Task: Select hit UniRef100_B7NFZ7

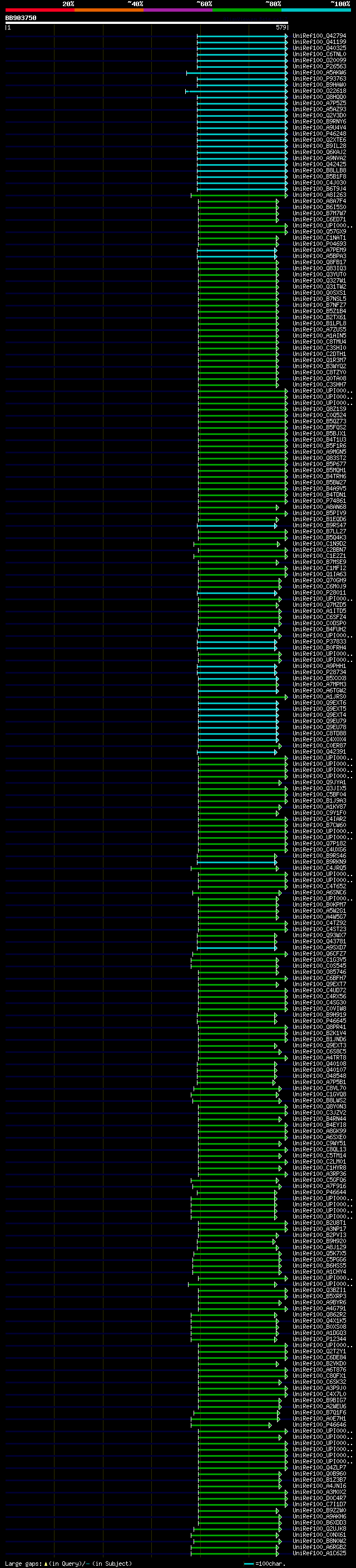Action: click(x=319, y=305)
